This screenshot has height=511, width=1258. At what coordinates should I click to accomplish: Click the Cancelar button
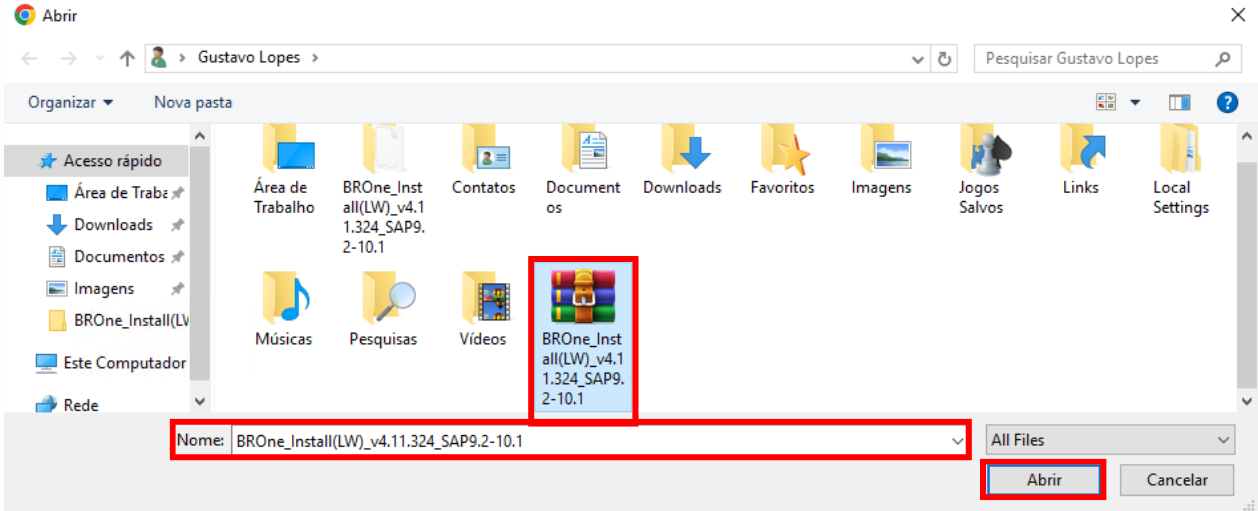click(1177, 480)
